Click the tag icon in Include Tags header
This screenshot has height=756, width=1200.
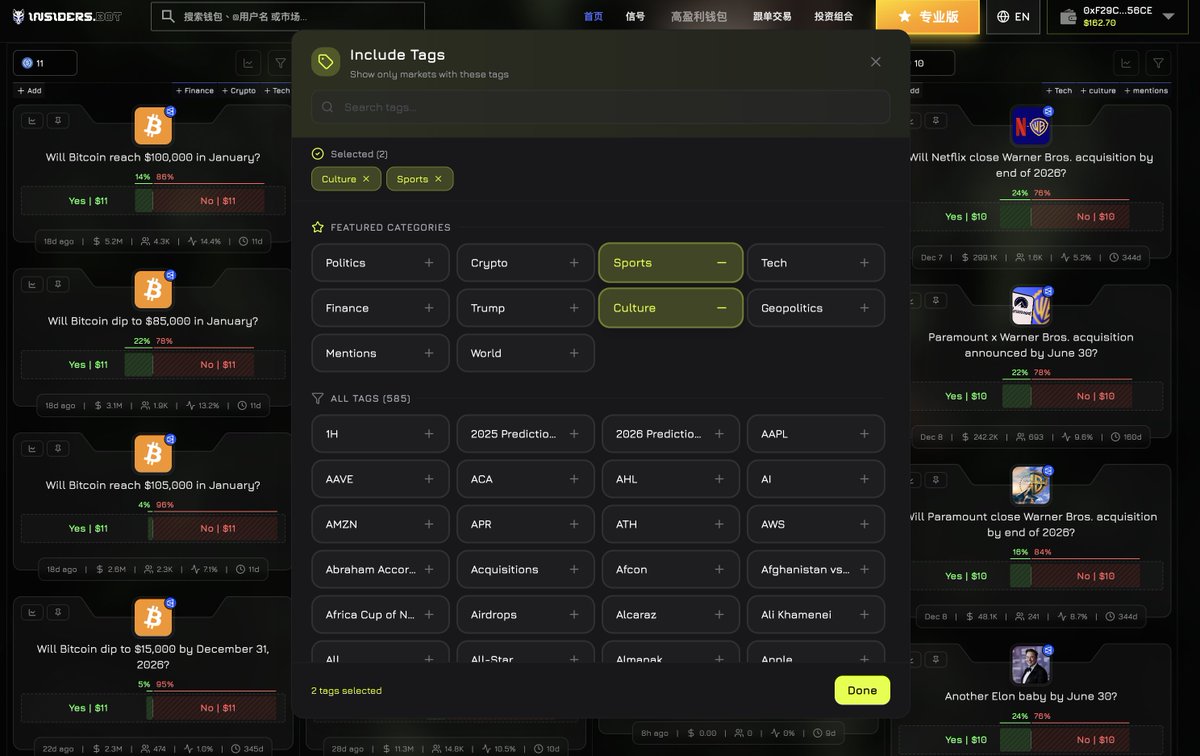point(326,62)
